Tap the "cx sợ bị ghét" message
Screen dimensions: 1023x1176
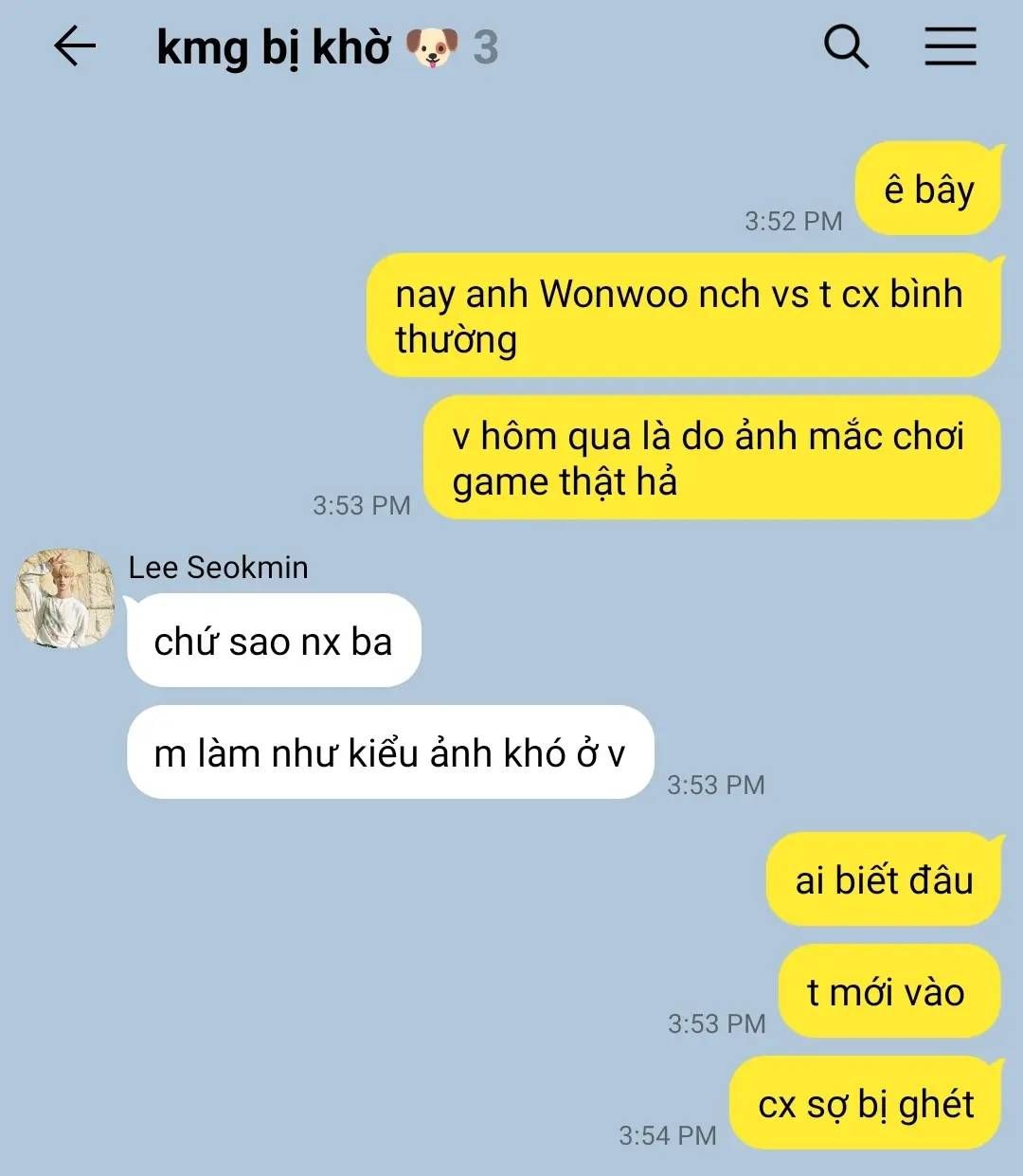866,1103
